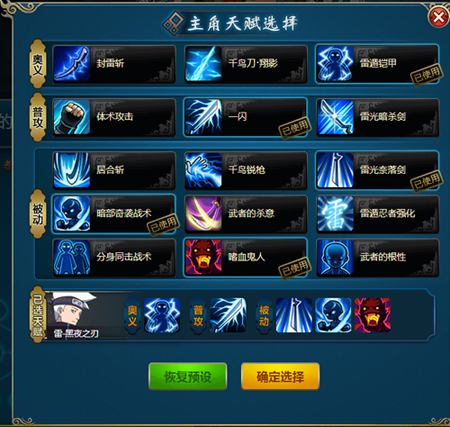Select the 武者的杀意 purple slash icon
Image resolution: width=450 pixels, height=427 pixels.
tap(203, 213)
